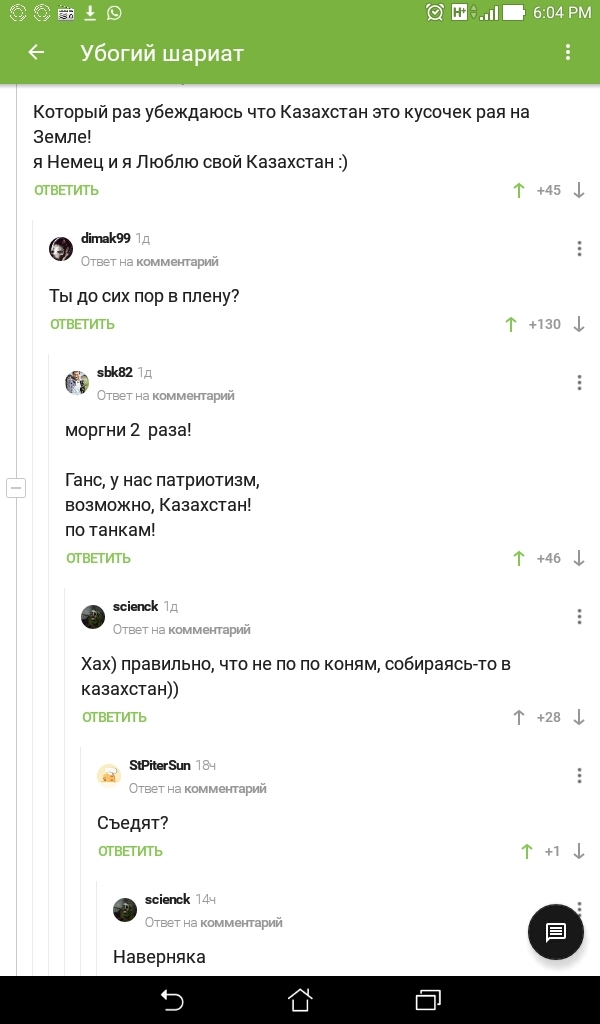Tap StPiterSun's profile avatar
Viewport: 600px width, 1024px height.
tap(108, 775)
